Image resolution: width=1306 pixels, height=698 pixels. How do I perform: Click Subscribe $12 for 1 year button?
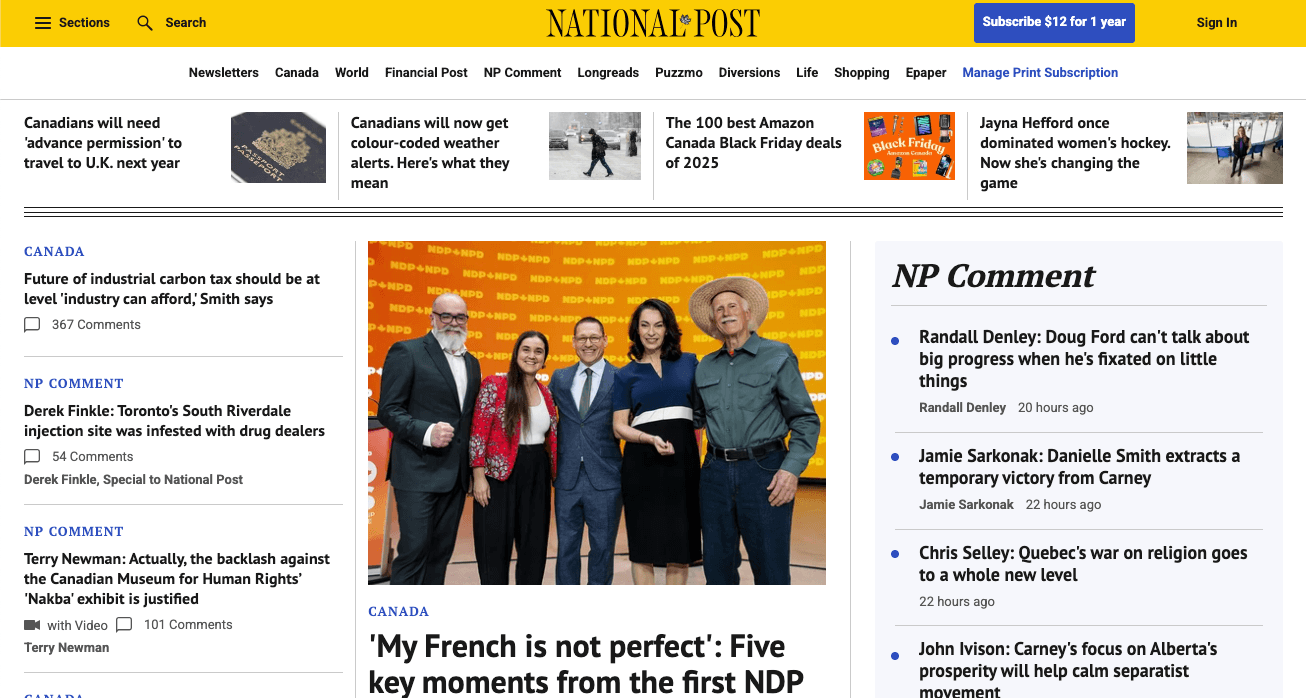[1054, 23]
